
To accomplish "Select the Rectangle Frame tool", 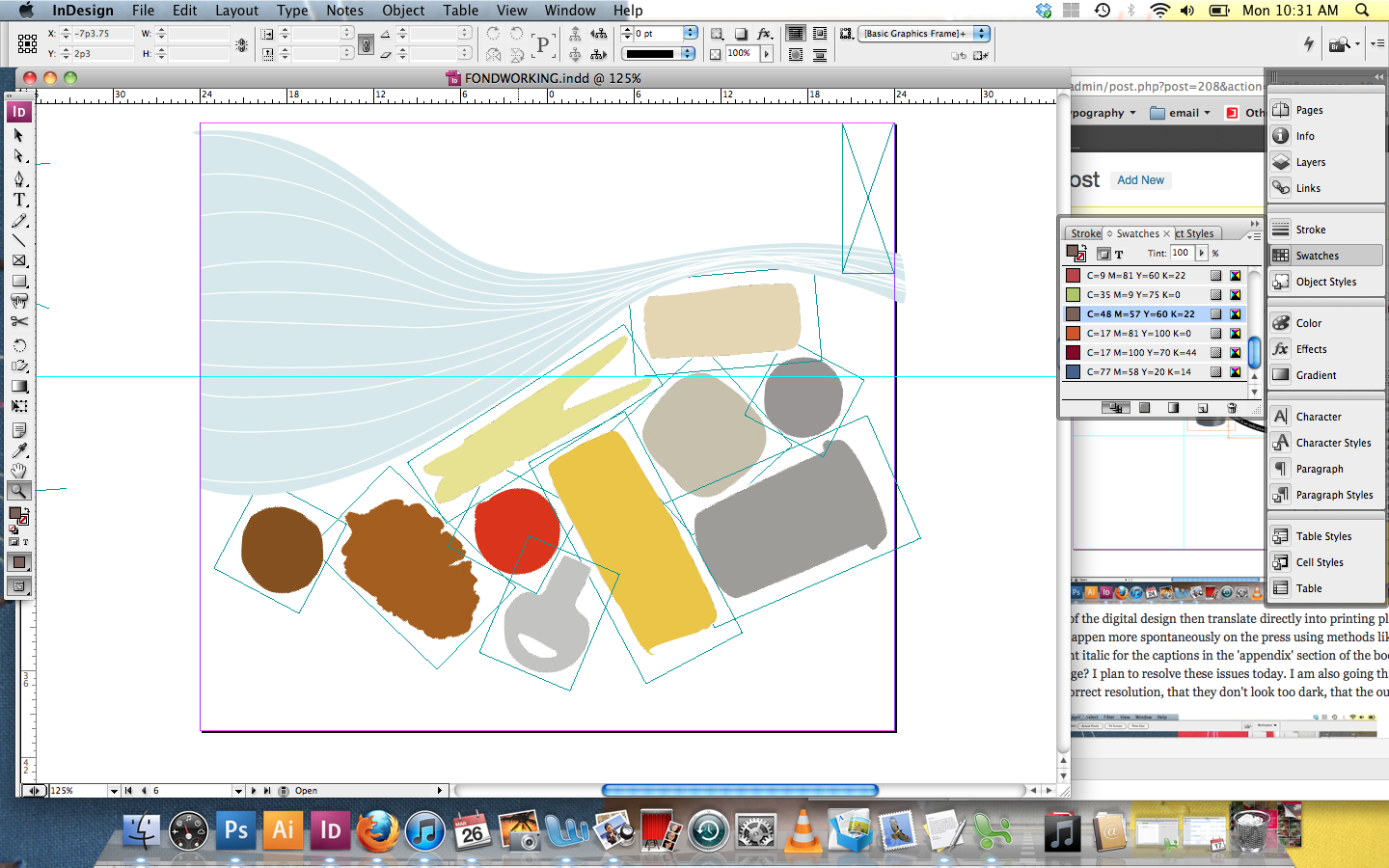I will (18, 260).
